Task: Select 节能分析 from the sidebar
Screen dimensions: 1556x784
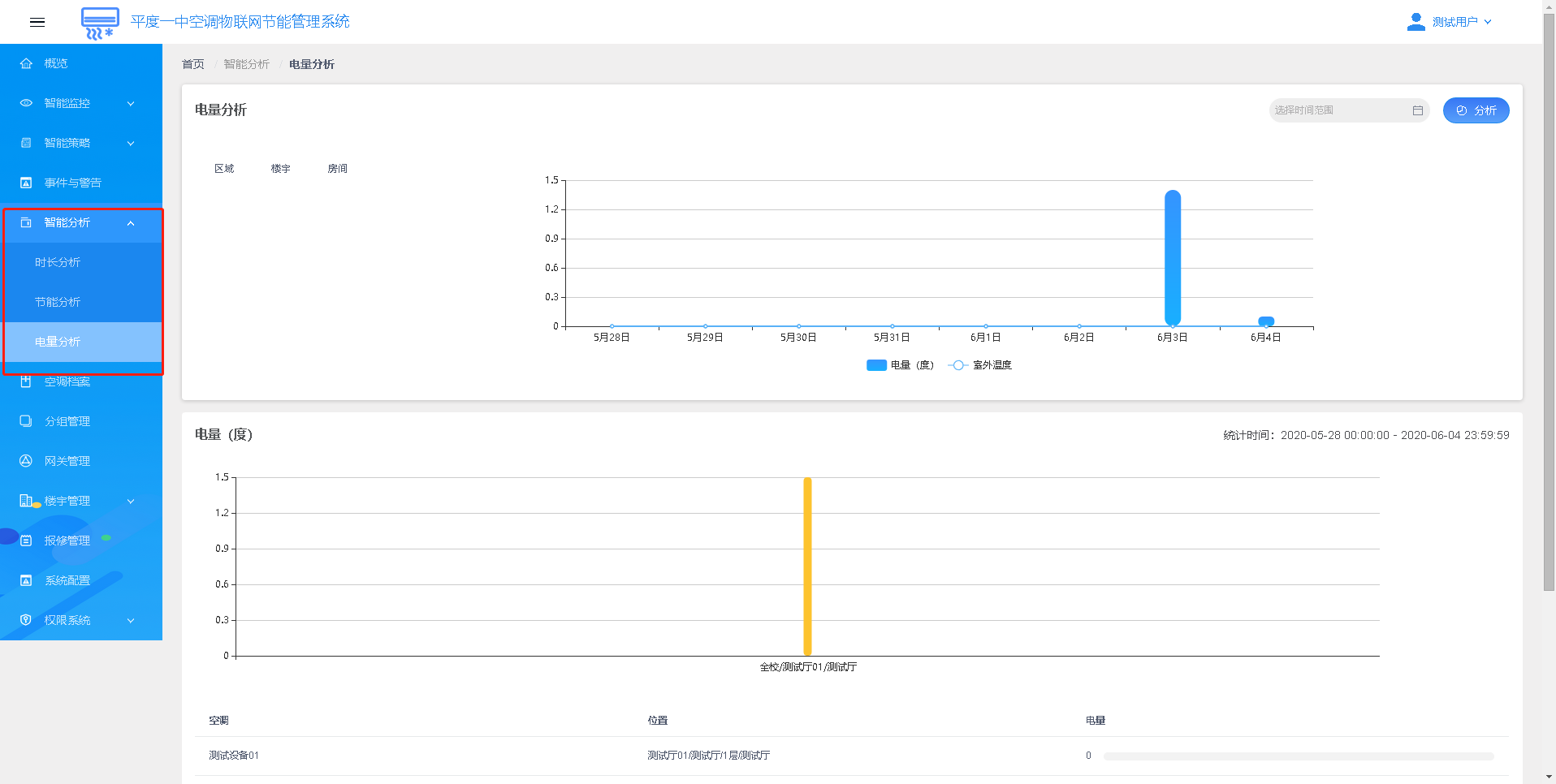Action: pos(58,302)
